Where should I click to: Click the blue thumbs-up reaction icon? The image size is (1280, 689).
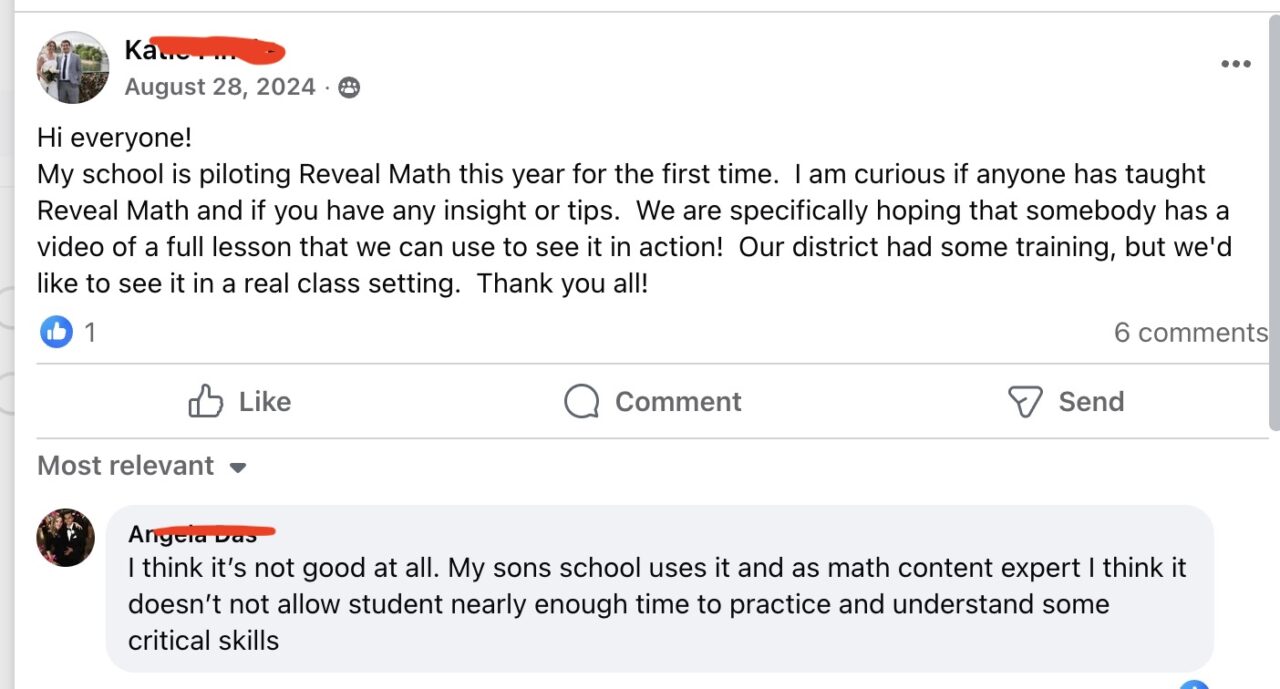tap(56, 331)
